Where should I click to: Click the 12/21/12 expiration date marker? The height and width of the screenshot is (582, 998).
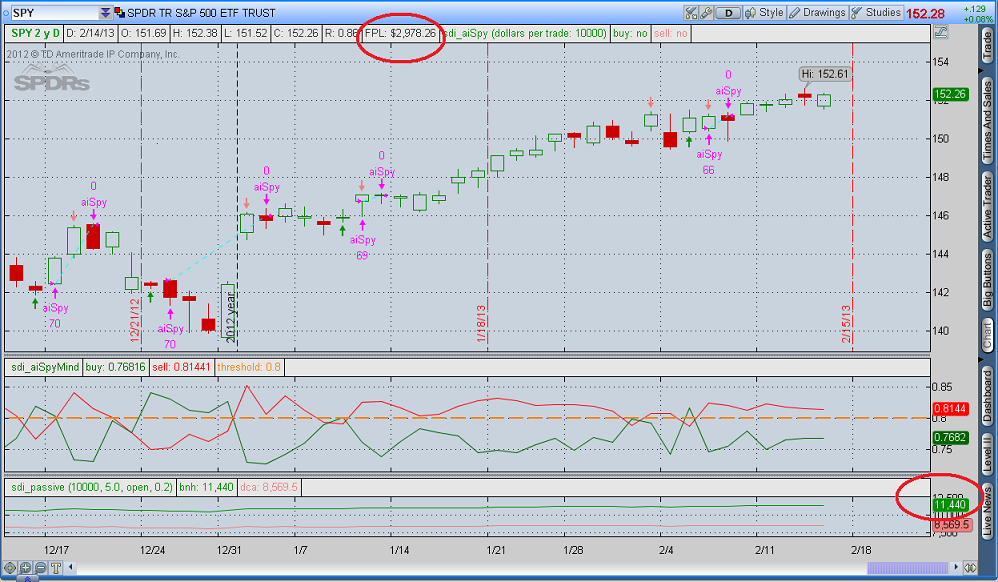point(135,320)
